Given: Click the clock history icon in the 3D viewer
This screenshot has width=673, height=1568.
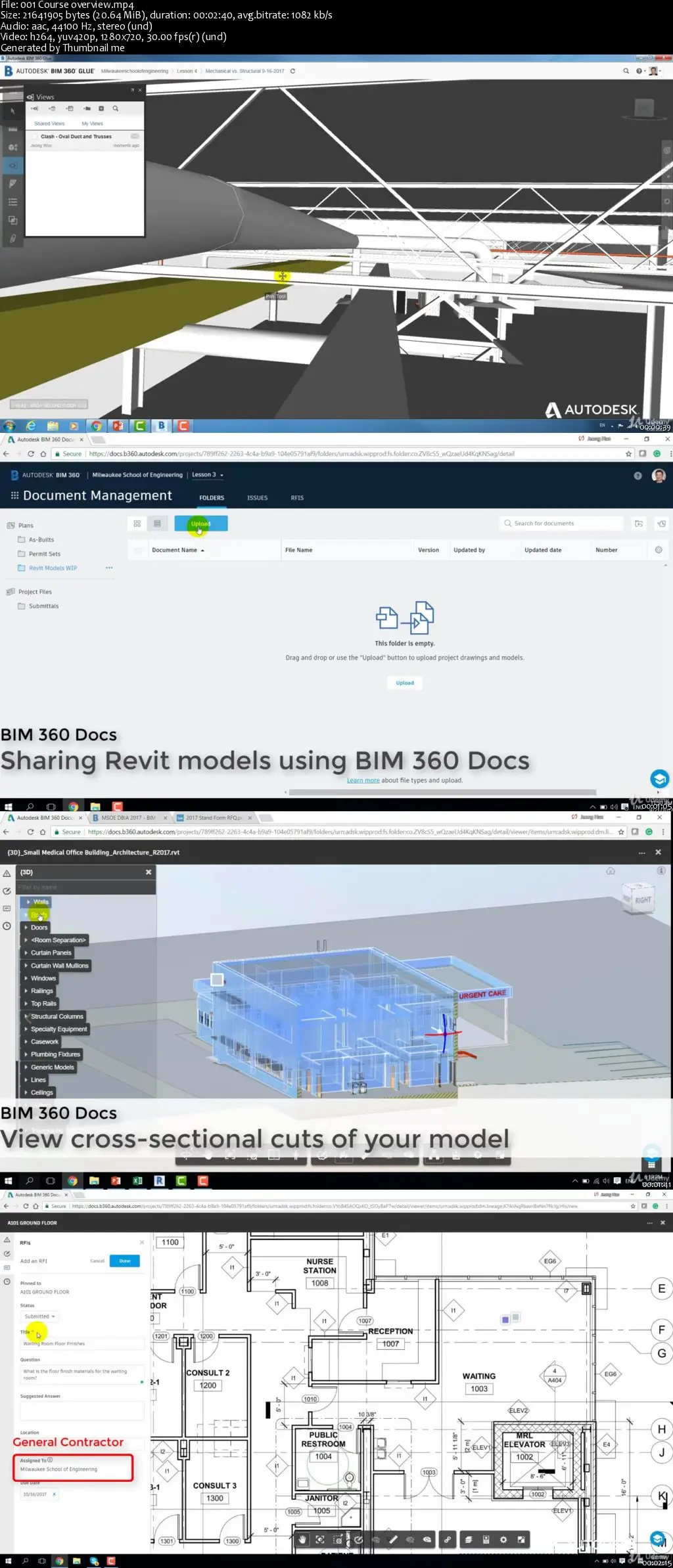Looking at the screenshot, I should pos(7,926).
